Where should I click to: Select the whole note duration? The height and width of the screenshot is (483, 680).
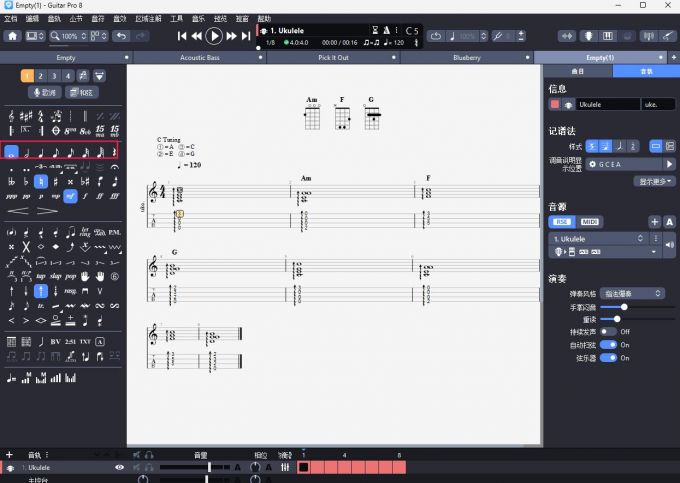pos(11,152)
